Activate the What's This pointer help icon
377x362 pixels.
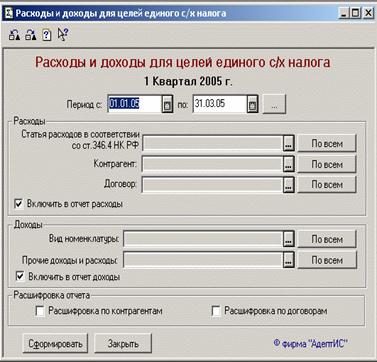(63, 35)
